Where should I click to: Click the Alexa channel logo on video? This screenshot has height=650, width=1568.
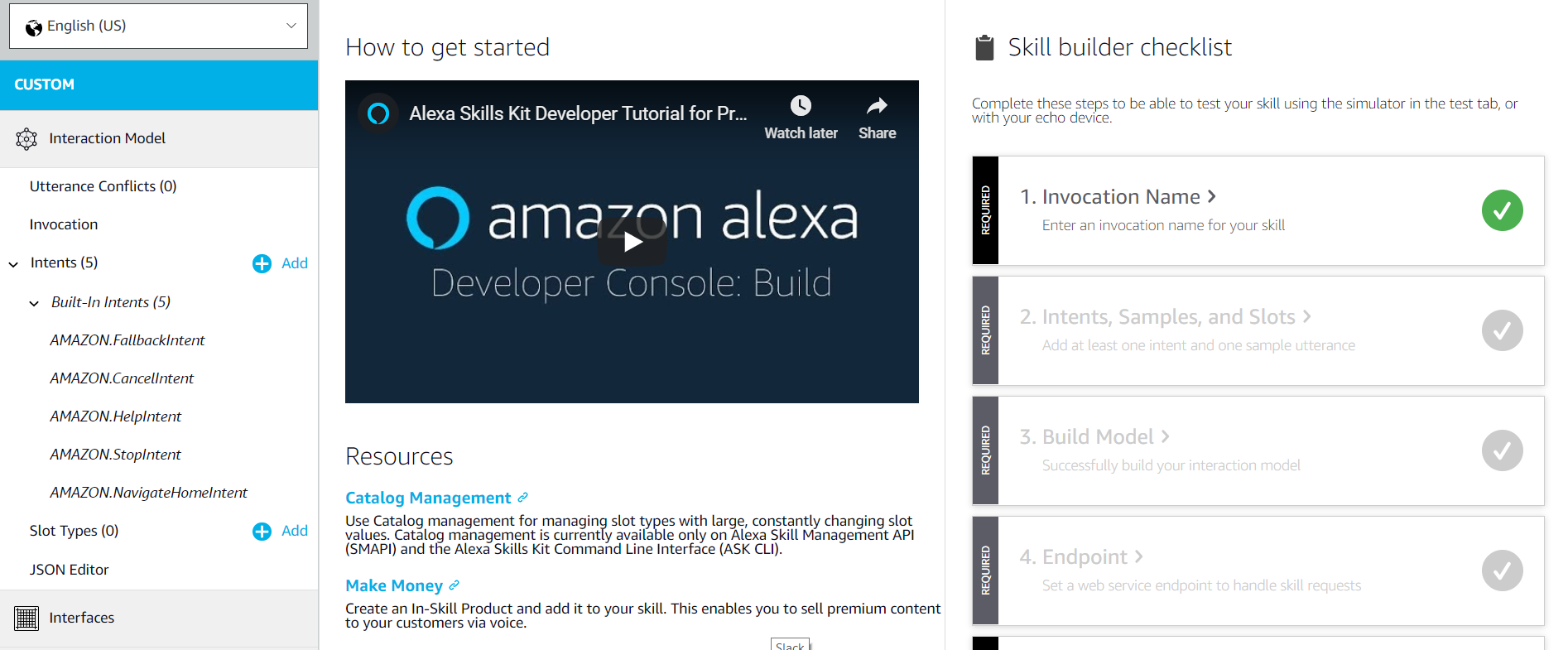pos(378,113)
